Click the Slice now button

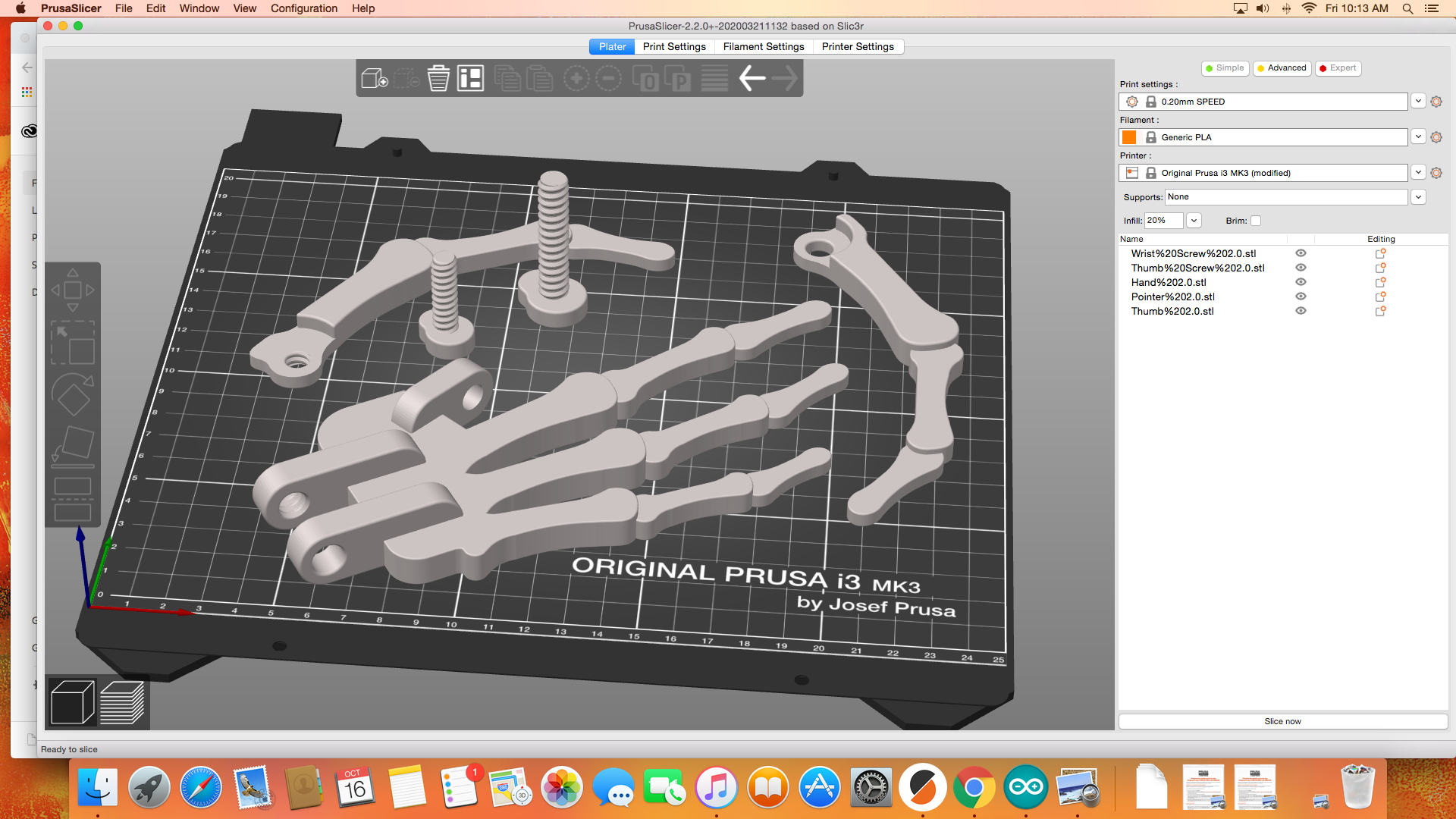click(1283, 721)
